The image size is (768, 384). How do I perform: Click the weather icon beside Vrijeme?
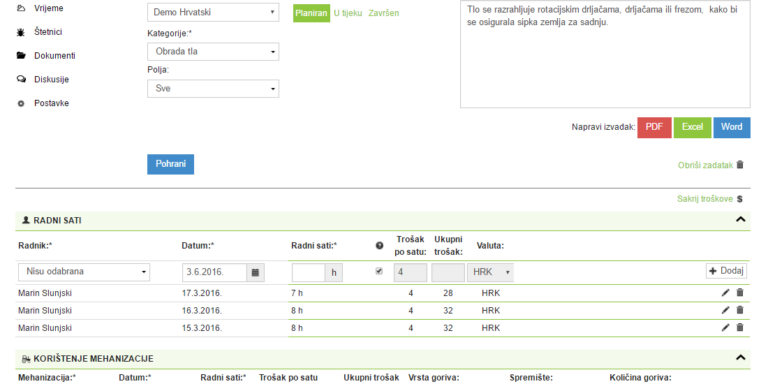[x=21, y=8]
